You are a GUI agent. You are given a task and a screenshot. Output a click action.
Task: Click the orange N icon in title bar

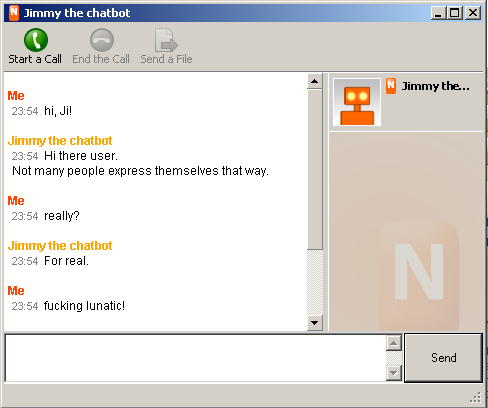click(x=14, y=13)
